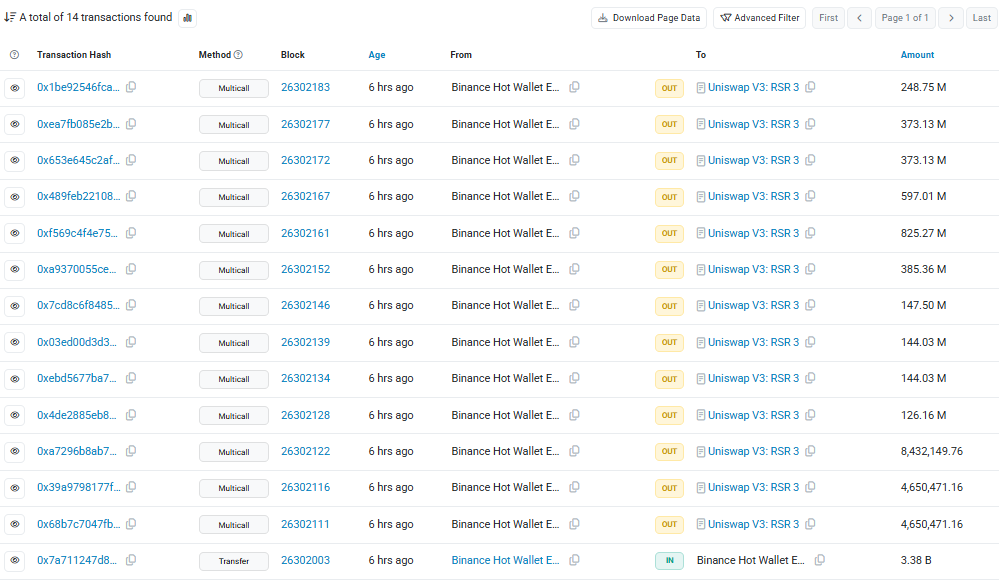Open the Advanced Filter

pyautogui.click(x=759, y=18)
